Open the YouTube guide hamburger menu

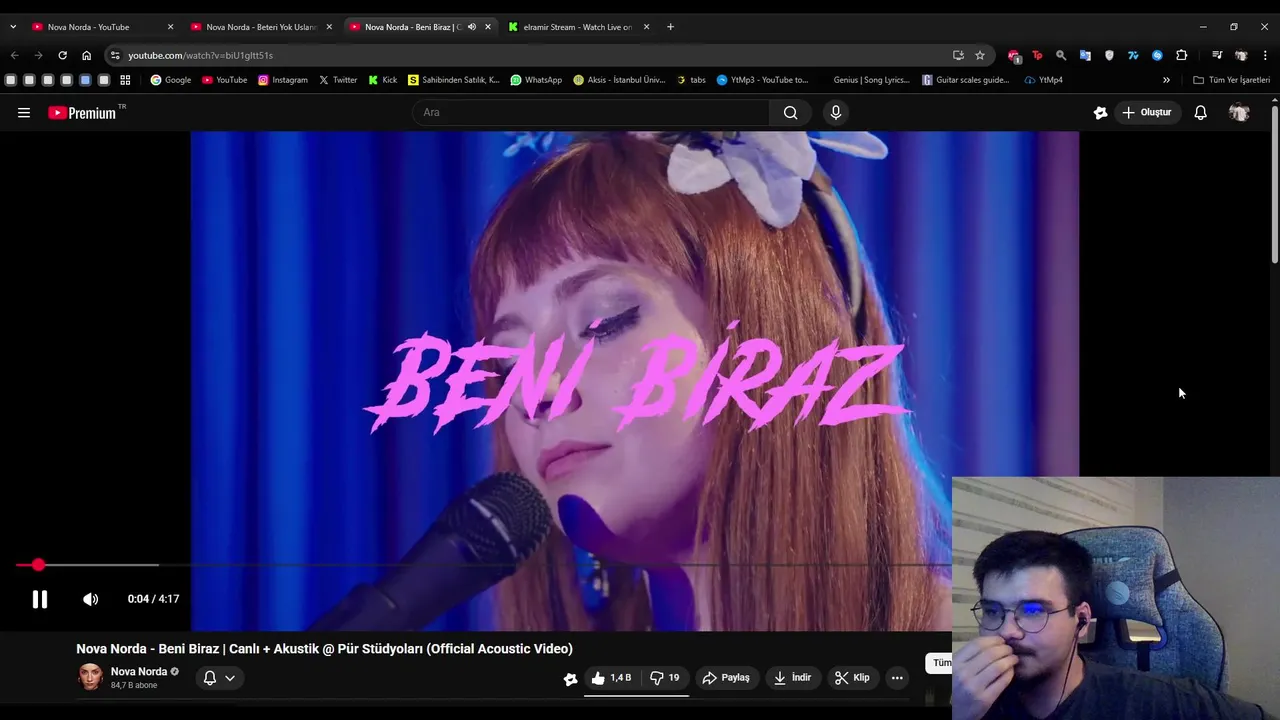(24, 113)
